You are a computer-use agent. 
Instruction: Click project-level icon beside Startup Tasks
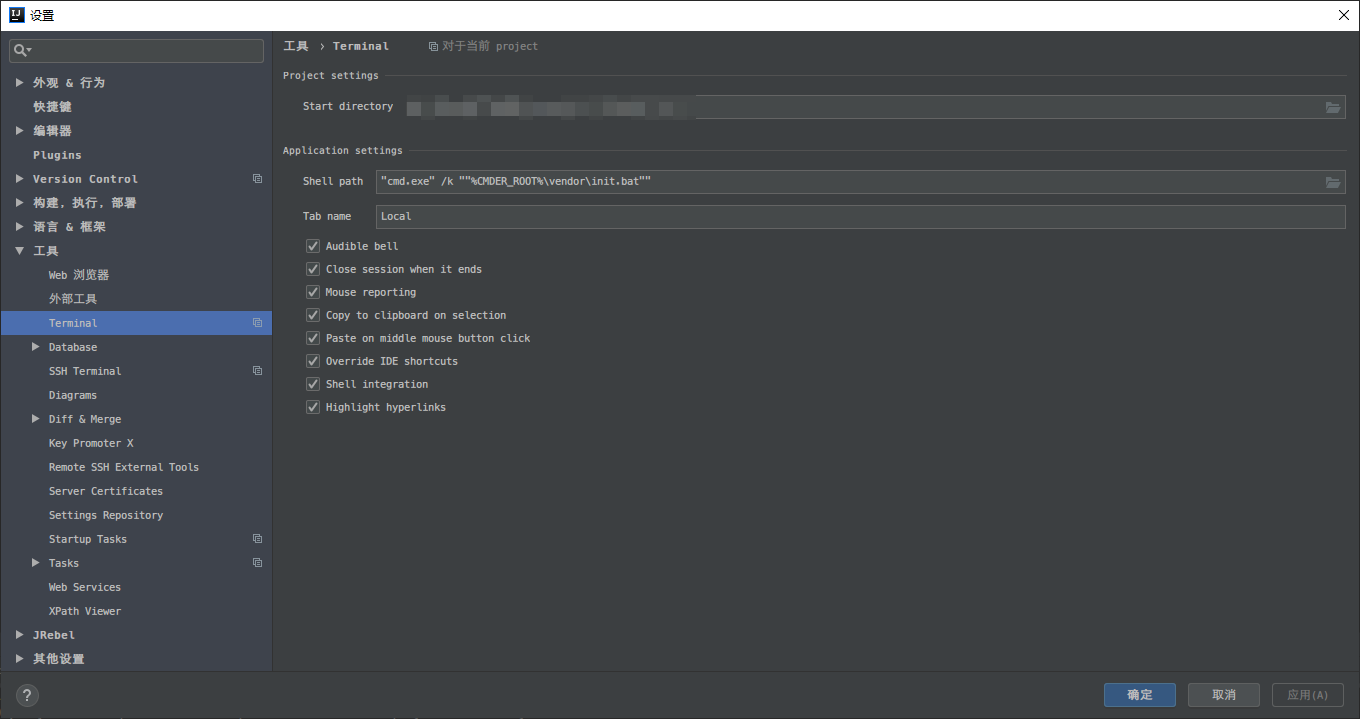point(257,539)
